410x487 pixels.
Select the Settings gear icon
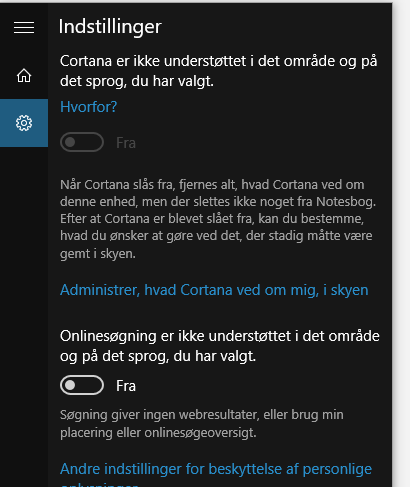click(24, 123)
